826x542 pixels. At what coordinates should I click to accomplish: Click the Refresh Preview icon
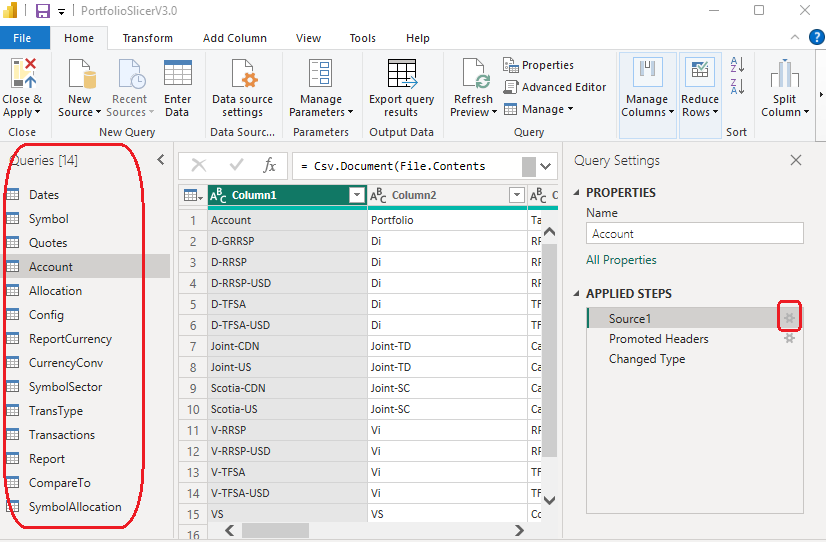[x=473, y=74]
